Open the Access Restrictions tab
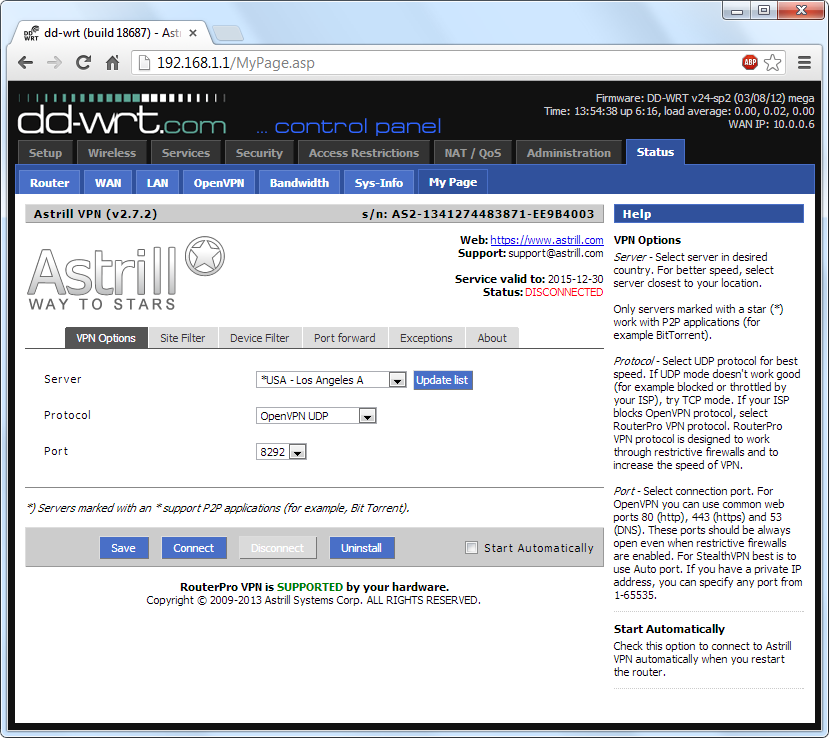This screenshot has width=829, height=738. coord(364,153)
